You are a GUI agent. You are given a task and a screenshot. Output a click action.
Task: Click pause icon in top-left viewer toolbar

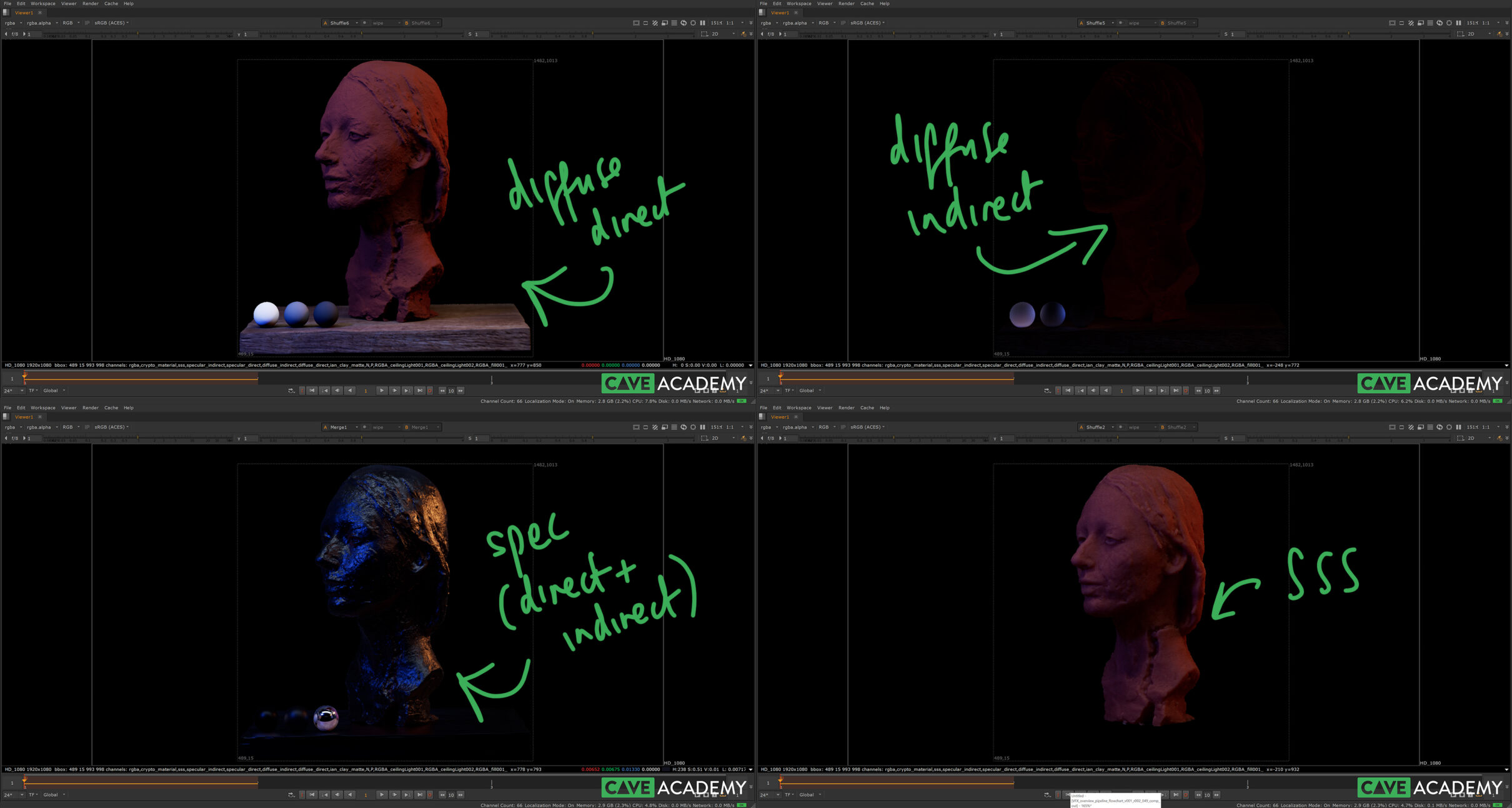coord(703,23)
